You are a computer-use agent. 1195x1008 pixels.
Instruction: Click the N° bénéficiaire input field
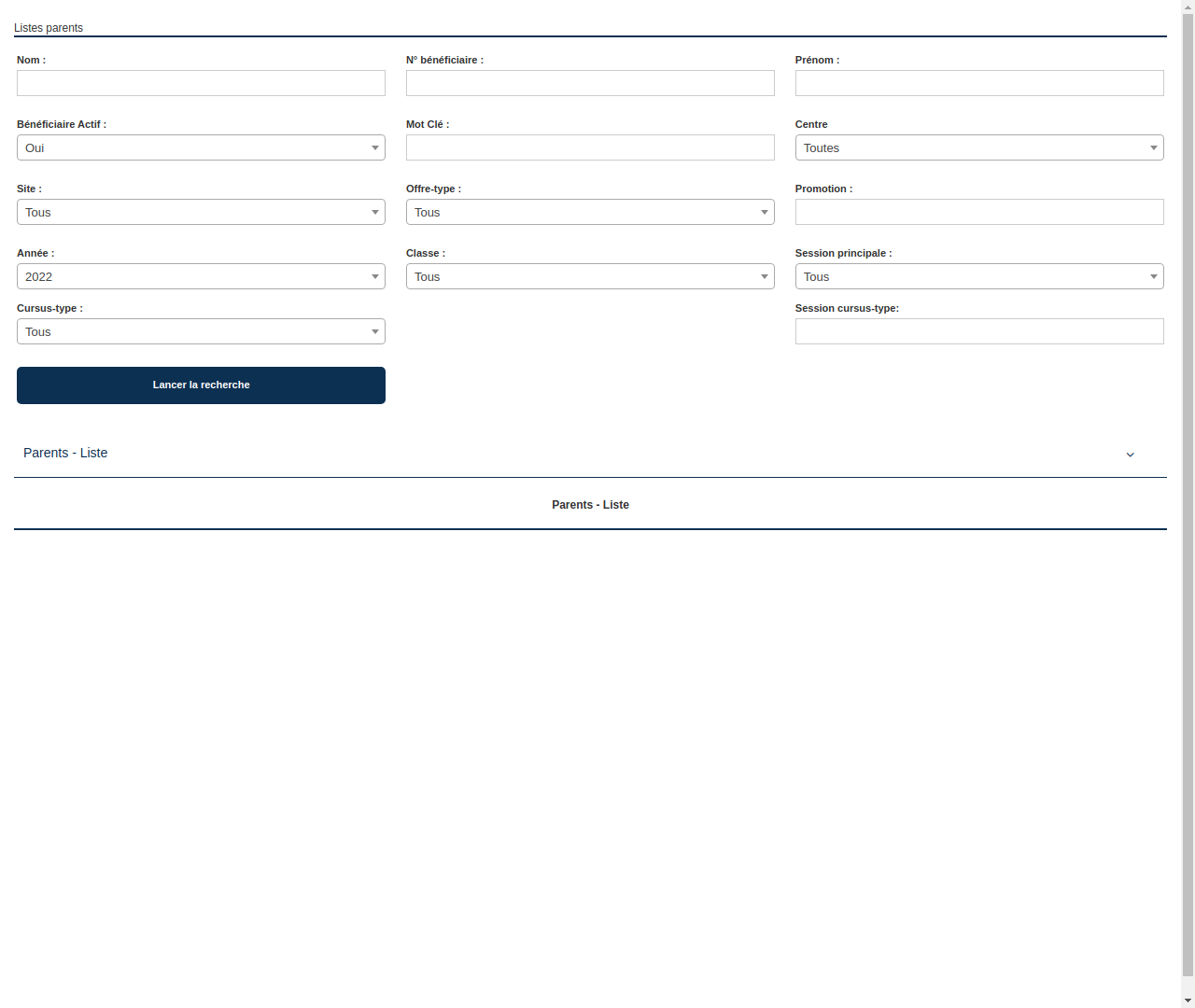(x=590, y=83)
